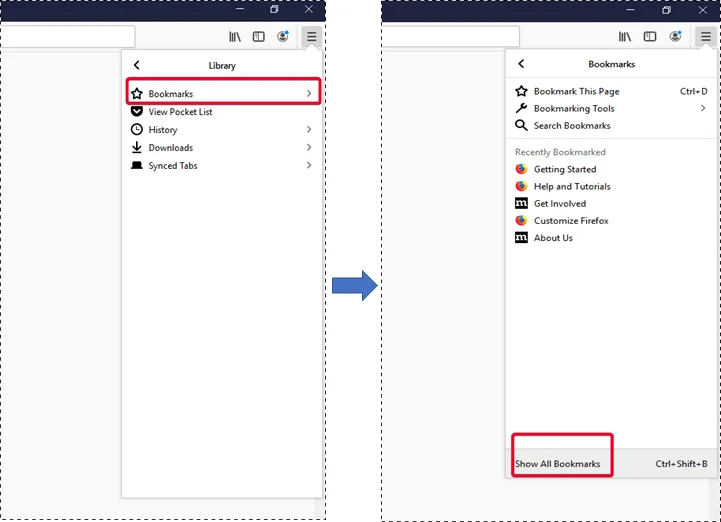Screen dimensions: 721x522
Task: Open the About Us bookmark
Action: click(x=612, y=238)
